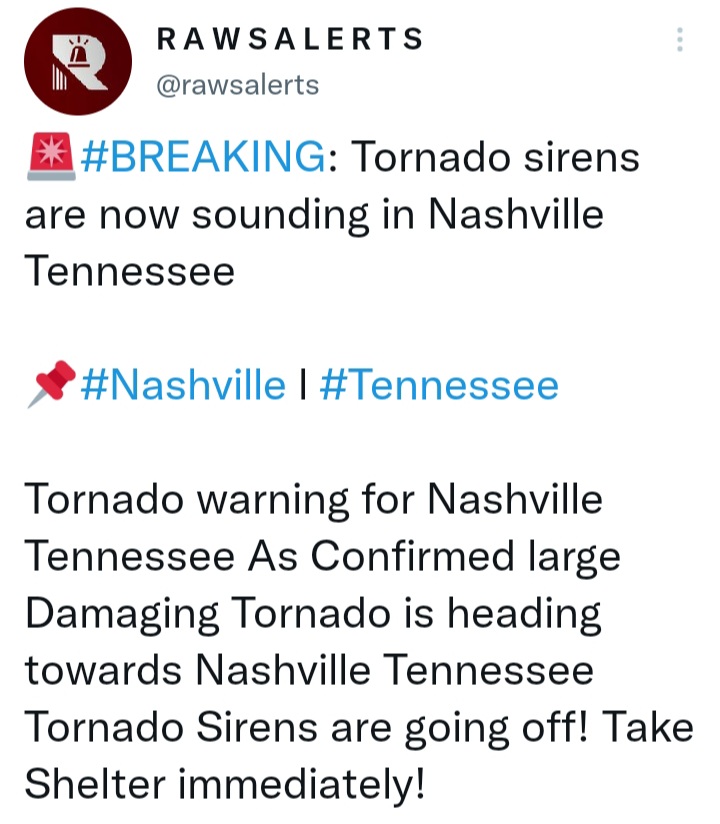Viewport: 720px width, 824px height.
Task: Click the red pushpin emoji
Action: [x=52, y=384]
